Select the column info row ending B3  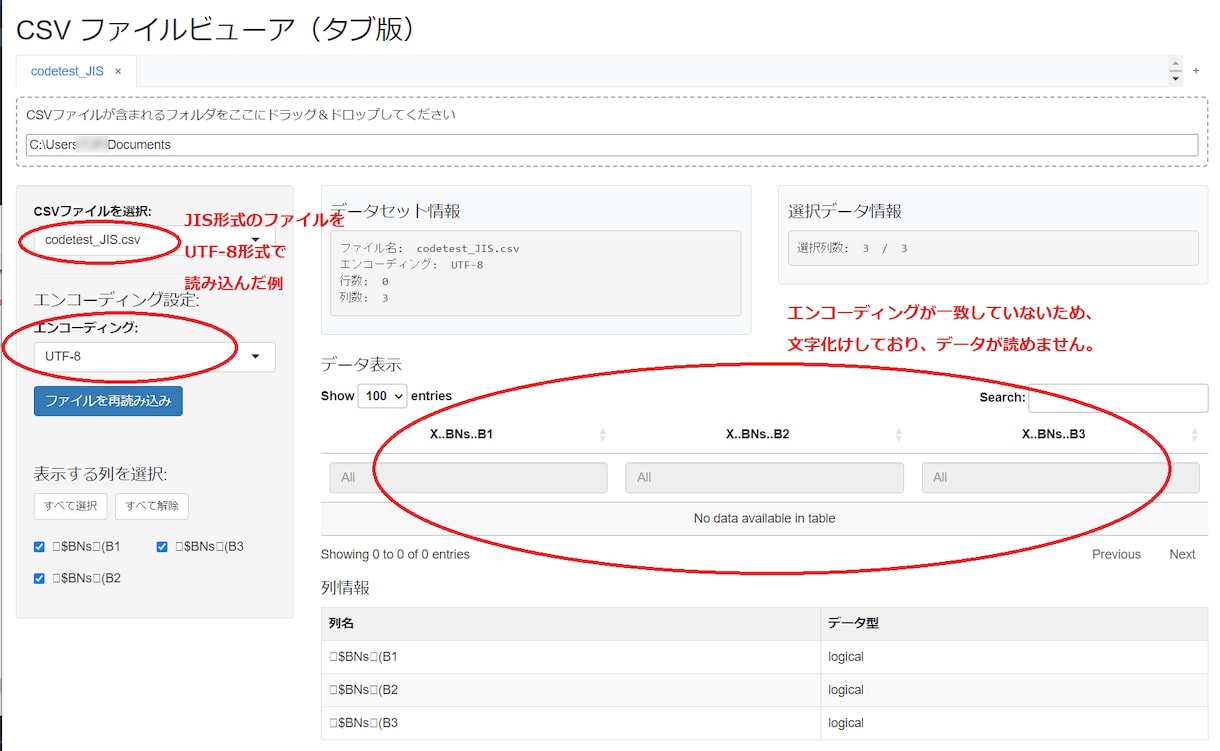[764, 723]
